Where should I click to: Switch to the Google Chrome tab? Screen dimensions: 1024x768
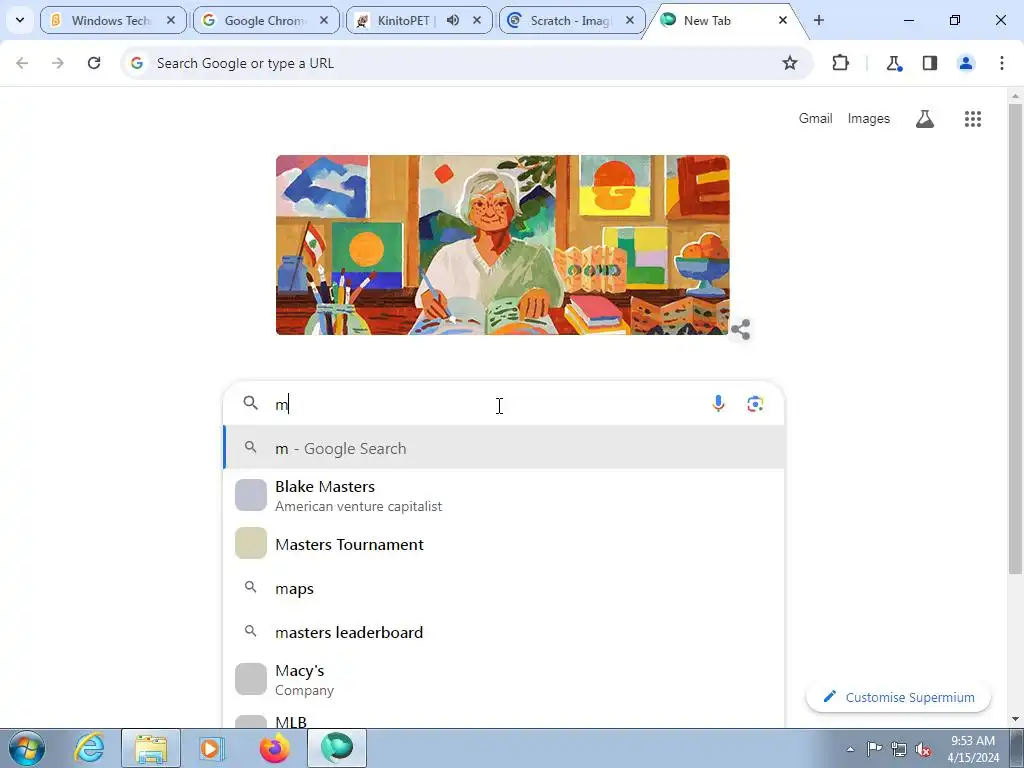click(x=265, y=20)
